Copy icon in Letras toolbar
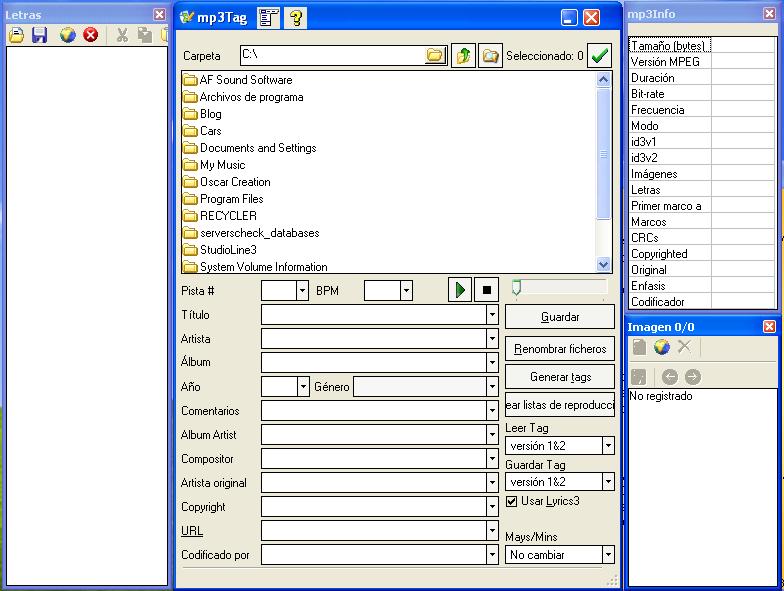784x591 pixels. (x=144, y=35)
